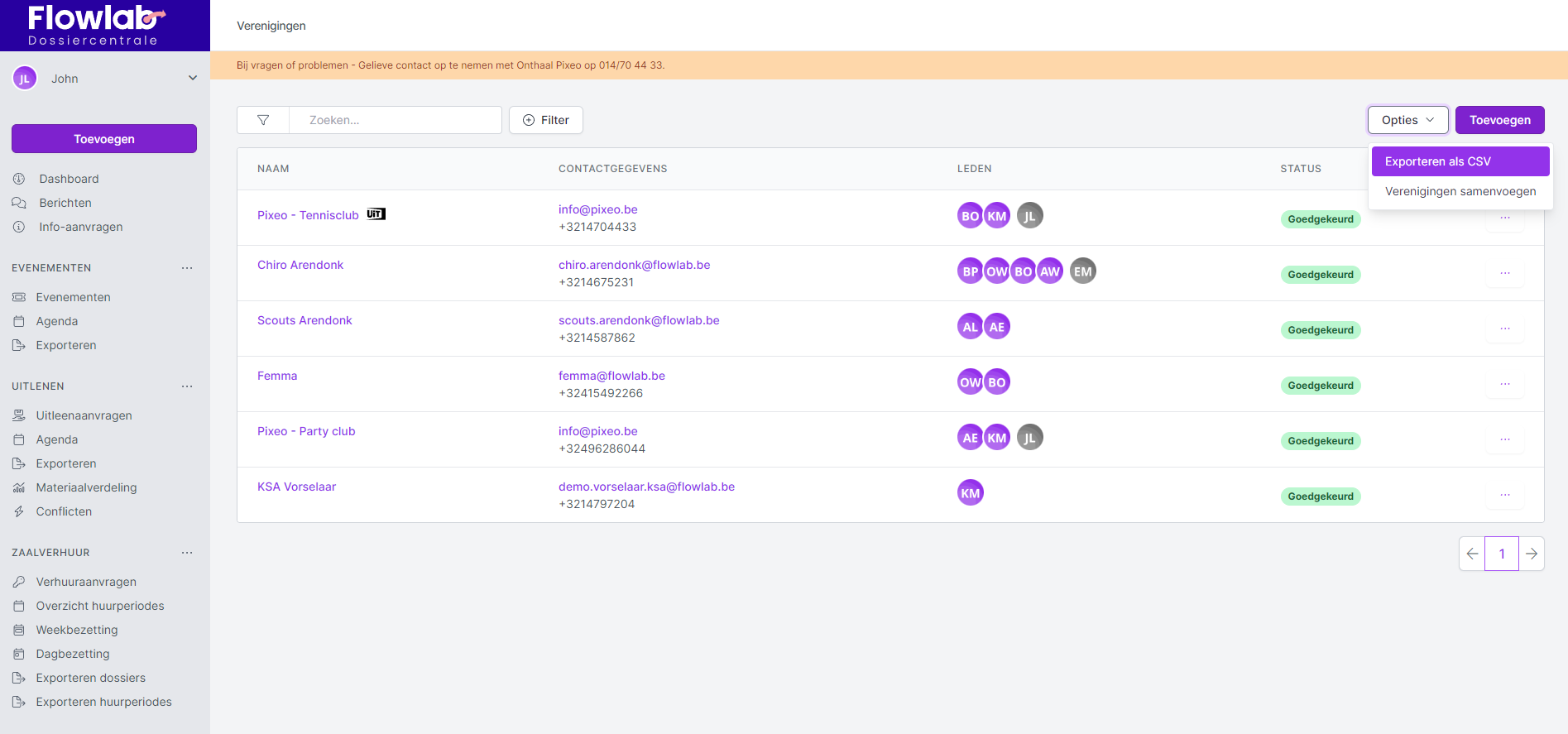Choose Verenigingen samenvoegen from the menu
This screenshot has height=734, width=1568.
[1460, 191]
